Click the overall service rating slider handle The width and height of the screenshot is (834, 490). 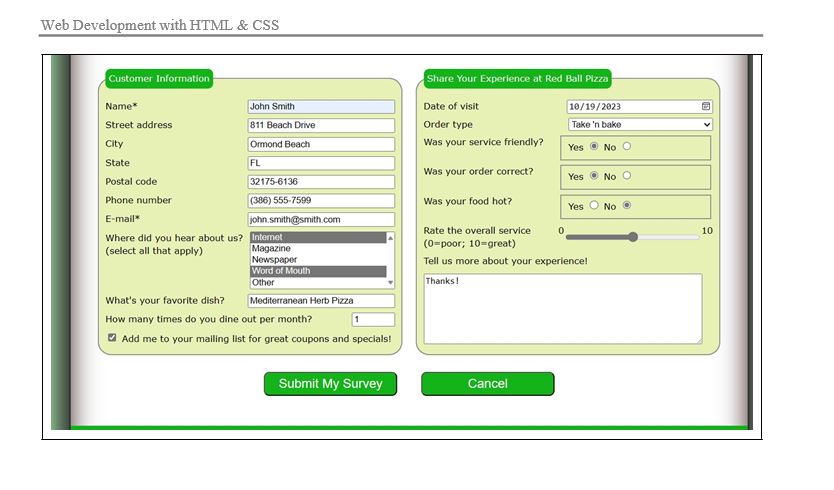tap(632, 237)
